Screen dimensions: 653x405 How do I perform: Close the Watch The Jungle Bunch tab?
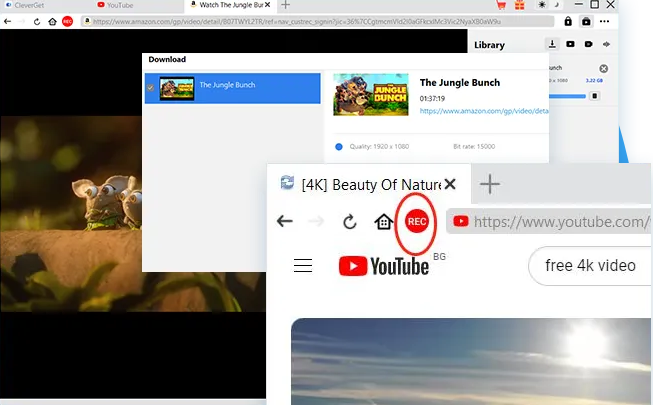tap(268, 5)
